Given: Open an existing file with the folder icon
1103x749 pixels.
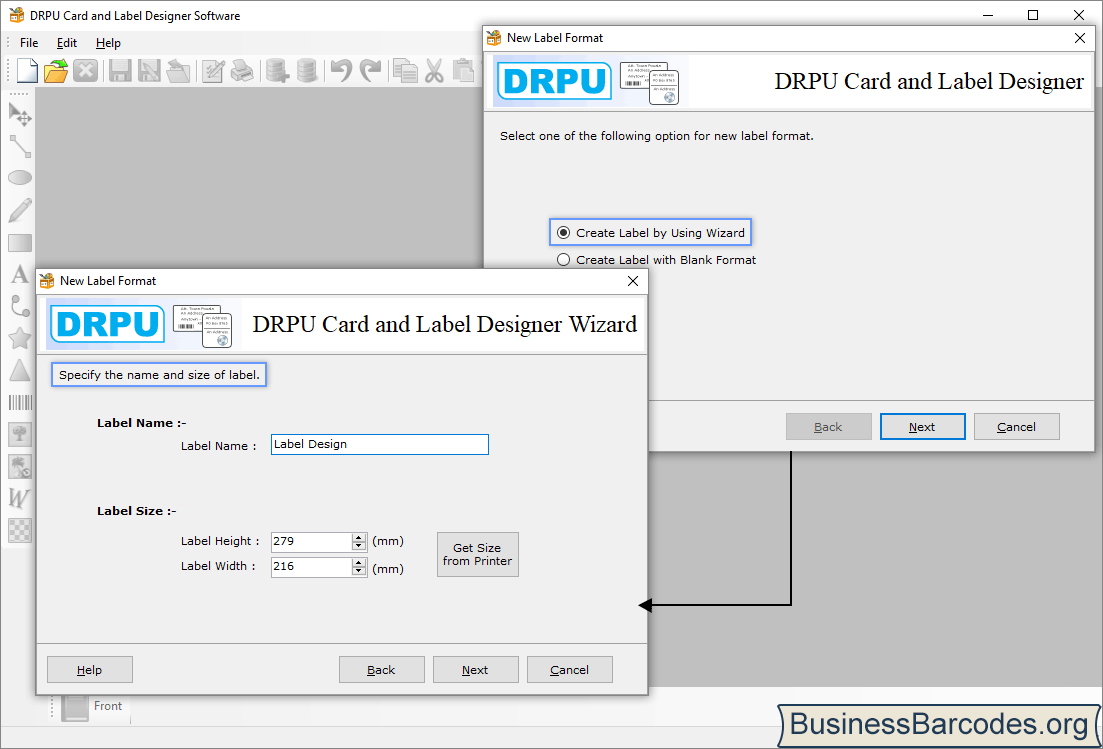Looking at the screenshot, I should click(56, 70).
